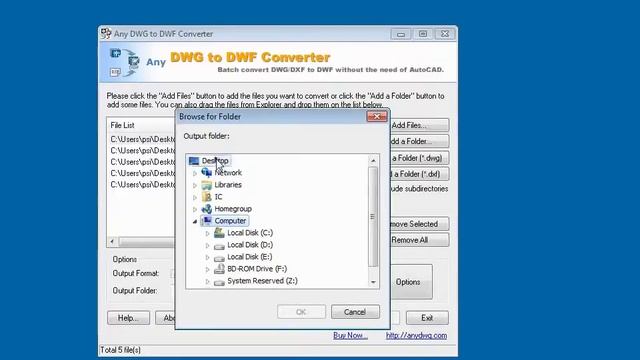Click the Help button
The width and height of the screenshot is (640, 360).
click(129, 318)
